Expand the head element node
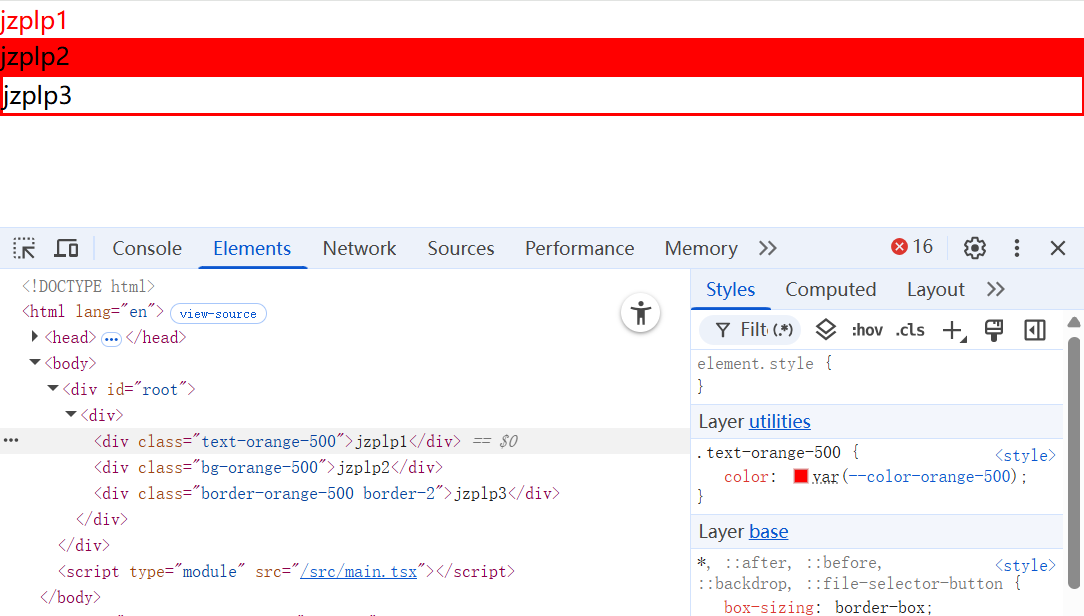 (35, 337)
